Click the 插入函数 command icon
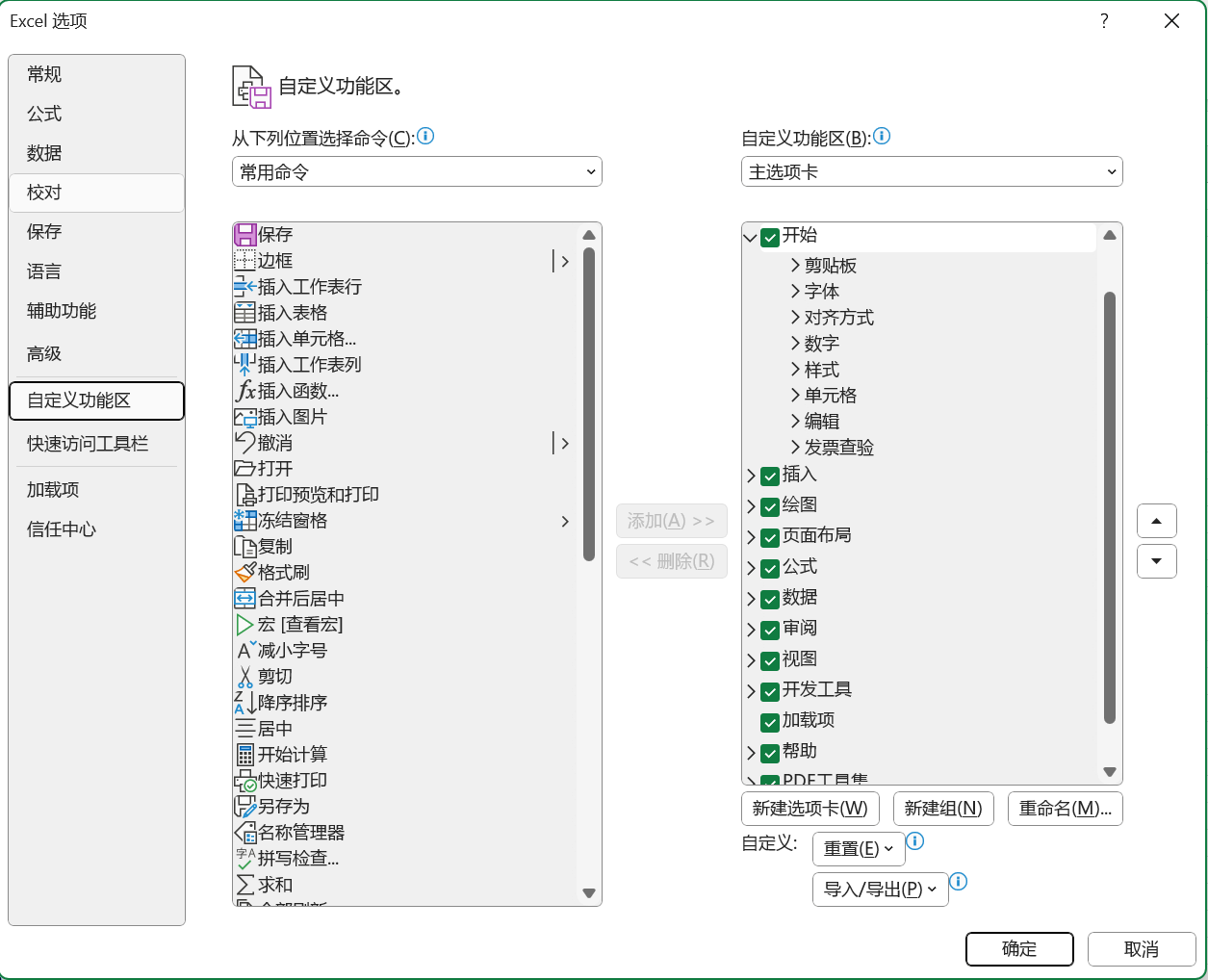This screenshot has height=980, width=1208. click(x=248, y=390)
